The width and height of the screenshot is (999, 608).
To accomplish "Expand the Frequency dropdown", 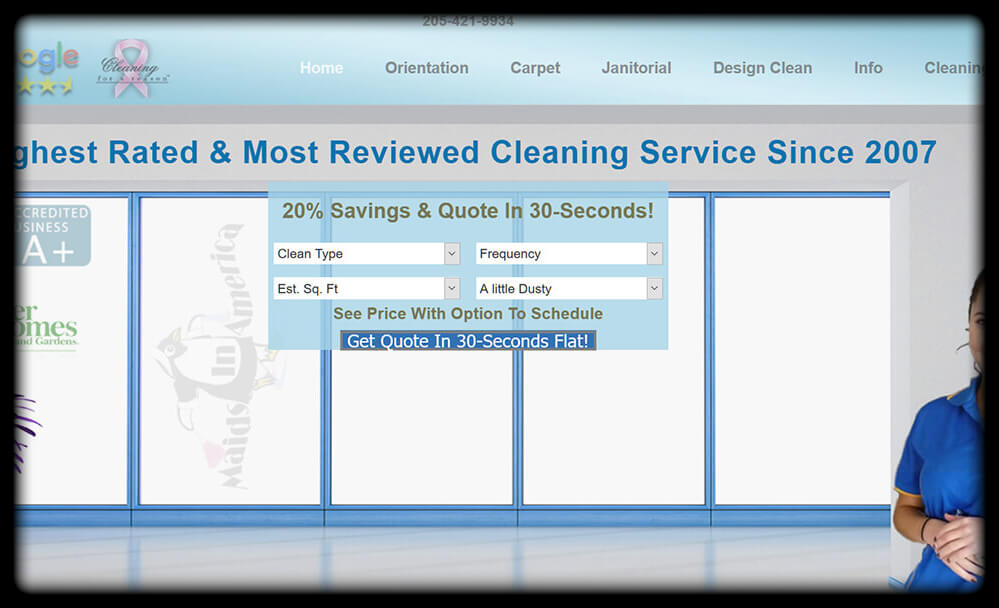I will coord(568,254).
